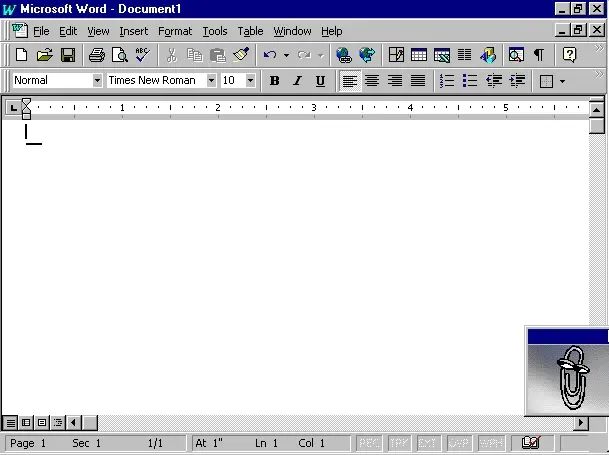Show or hide paragraph marks

(539, 55)
